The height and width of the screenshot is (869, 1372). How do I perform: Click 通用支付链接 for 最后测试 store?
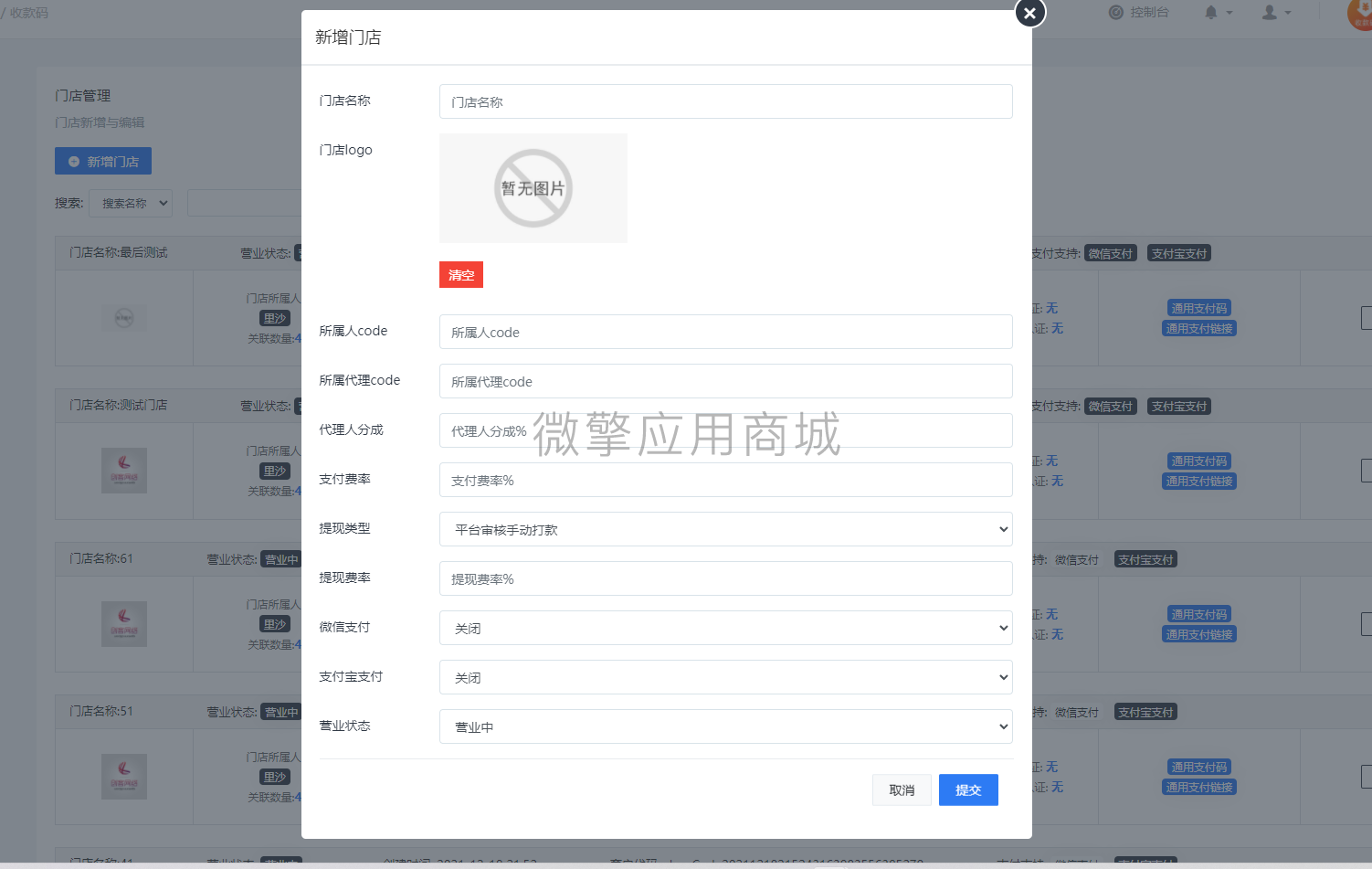point(1199,328)
